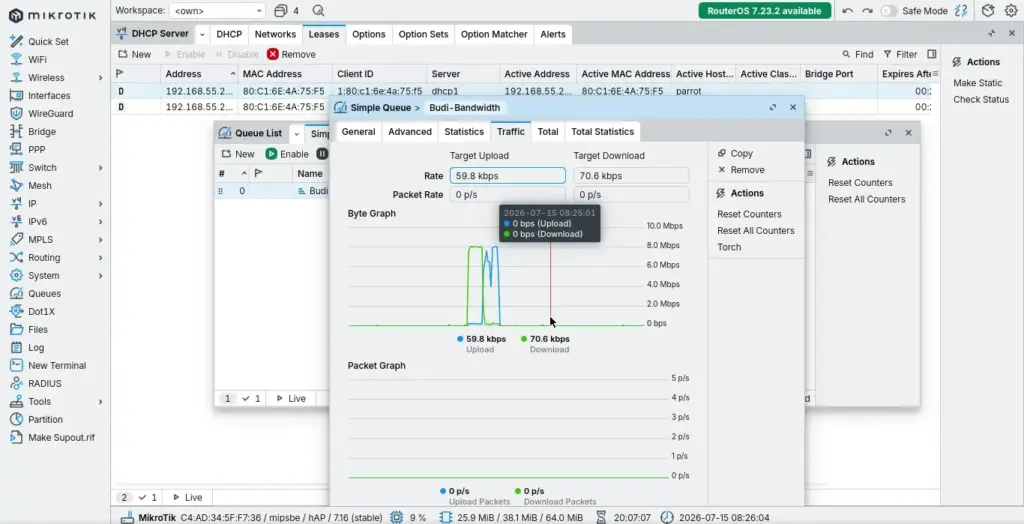This screenshot has height=524, width=1024.
Task: Click the Upload legend in Byte Graph
Action: click(480, 344)
